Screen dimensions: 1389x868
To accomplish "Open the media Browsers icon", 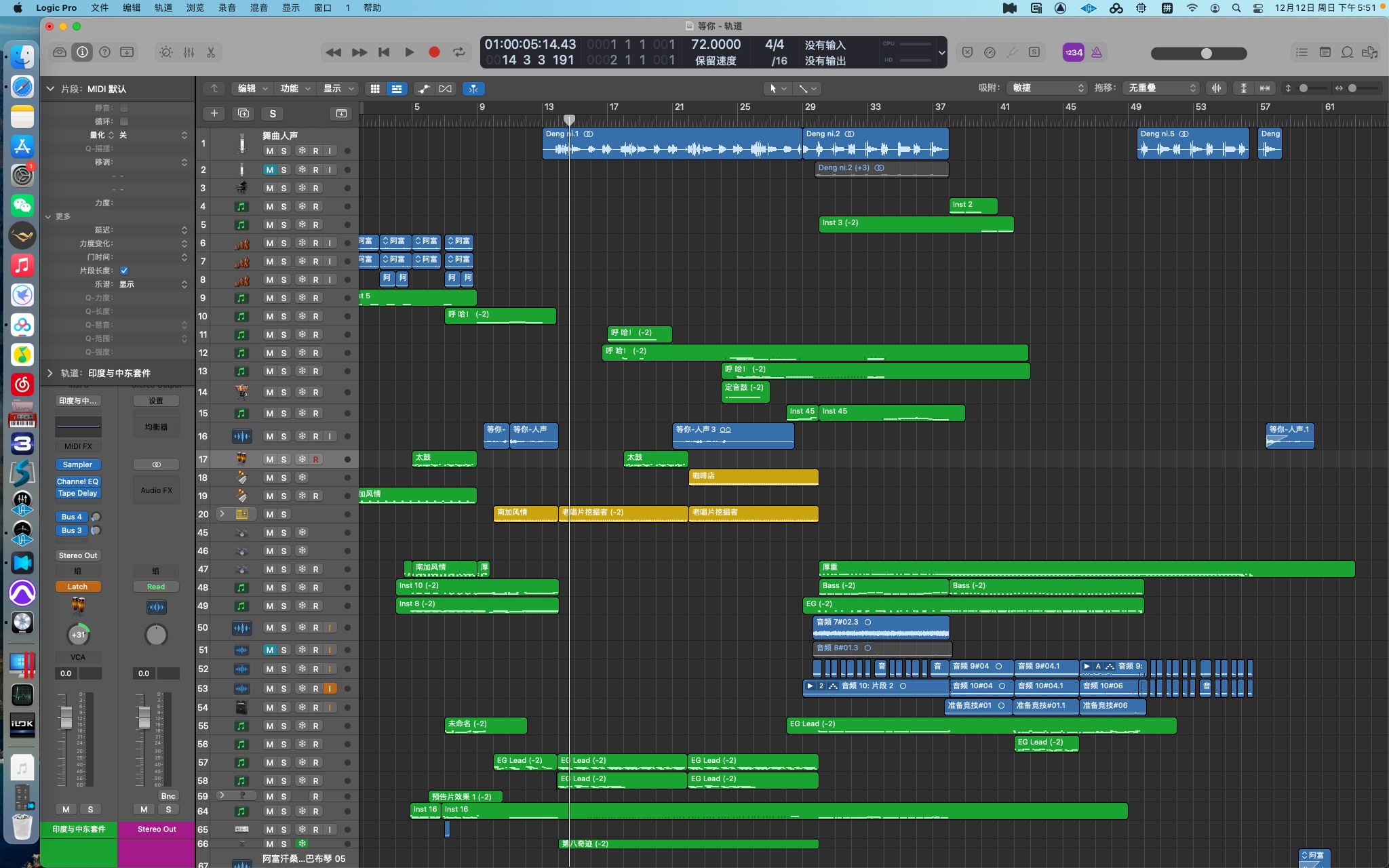I will [x=1370, y=52].
